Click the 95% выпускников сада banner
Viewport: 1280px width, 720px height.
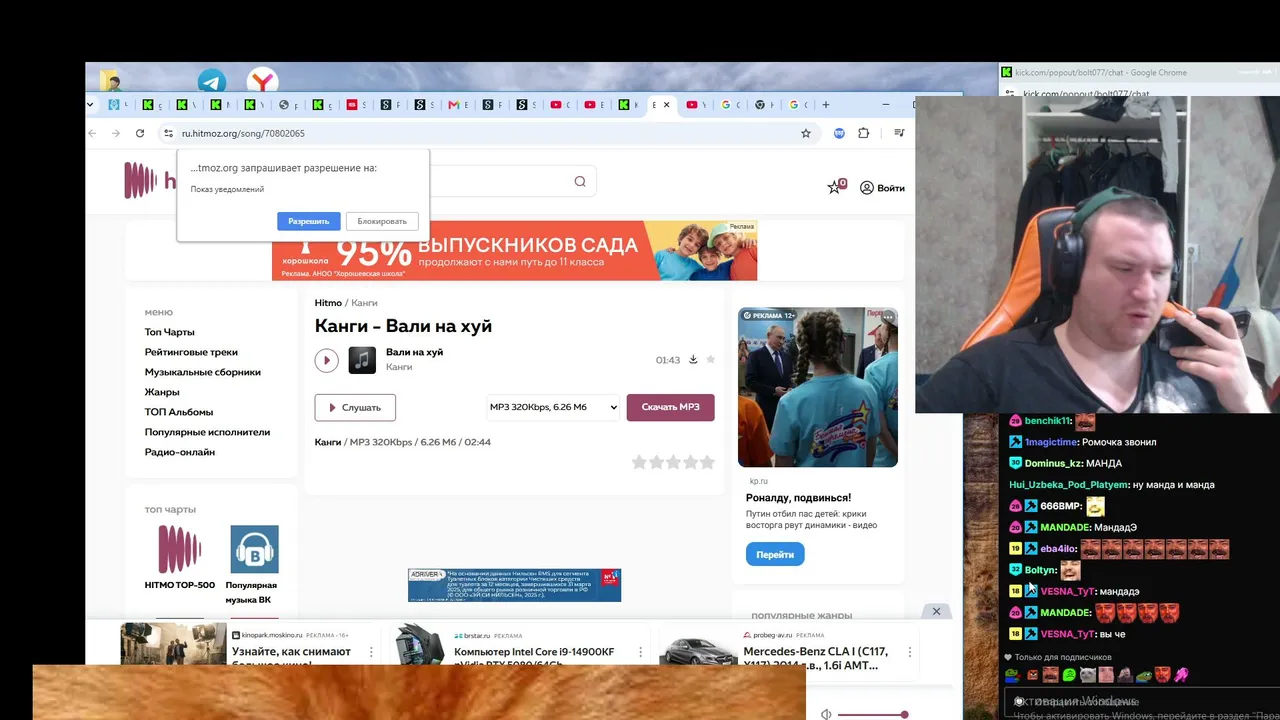coord(514,251)
